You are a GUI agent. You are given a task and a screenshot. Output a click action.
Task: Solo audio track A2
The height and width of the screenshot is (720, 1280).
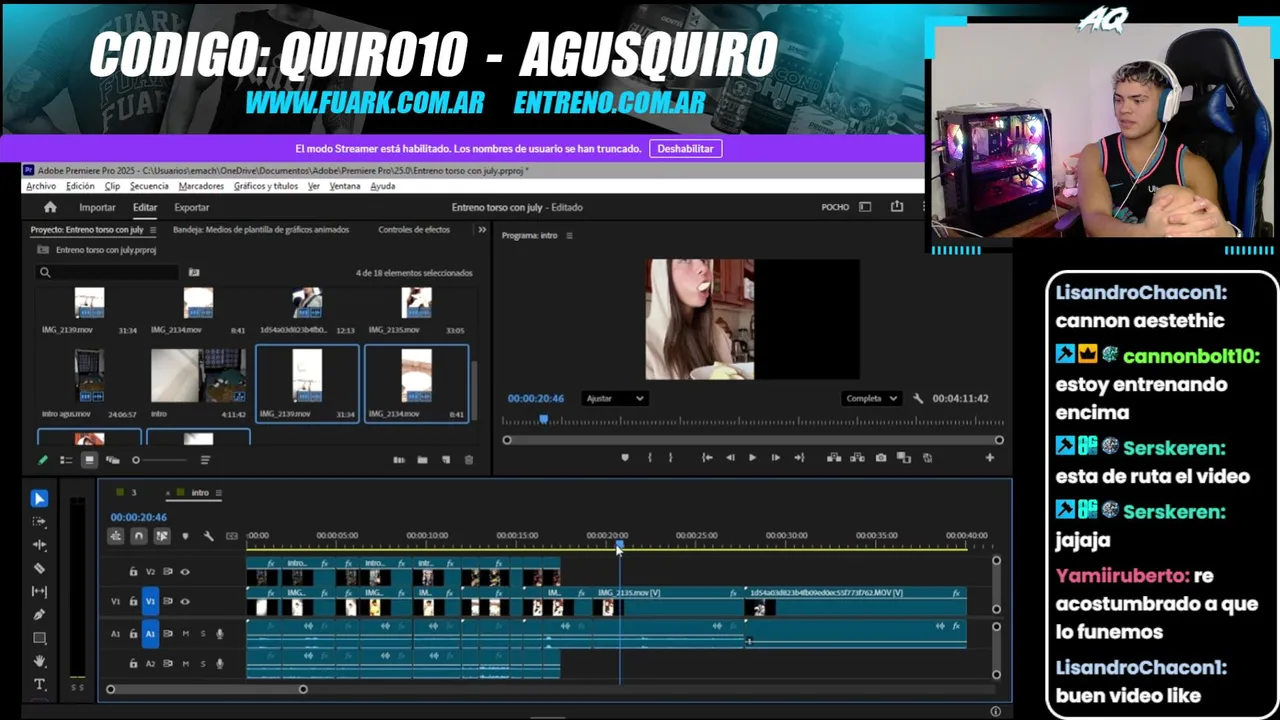click(x=203, y=663)
